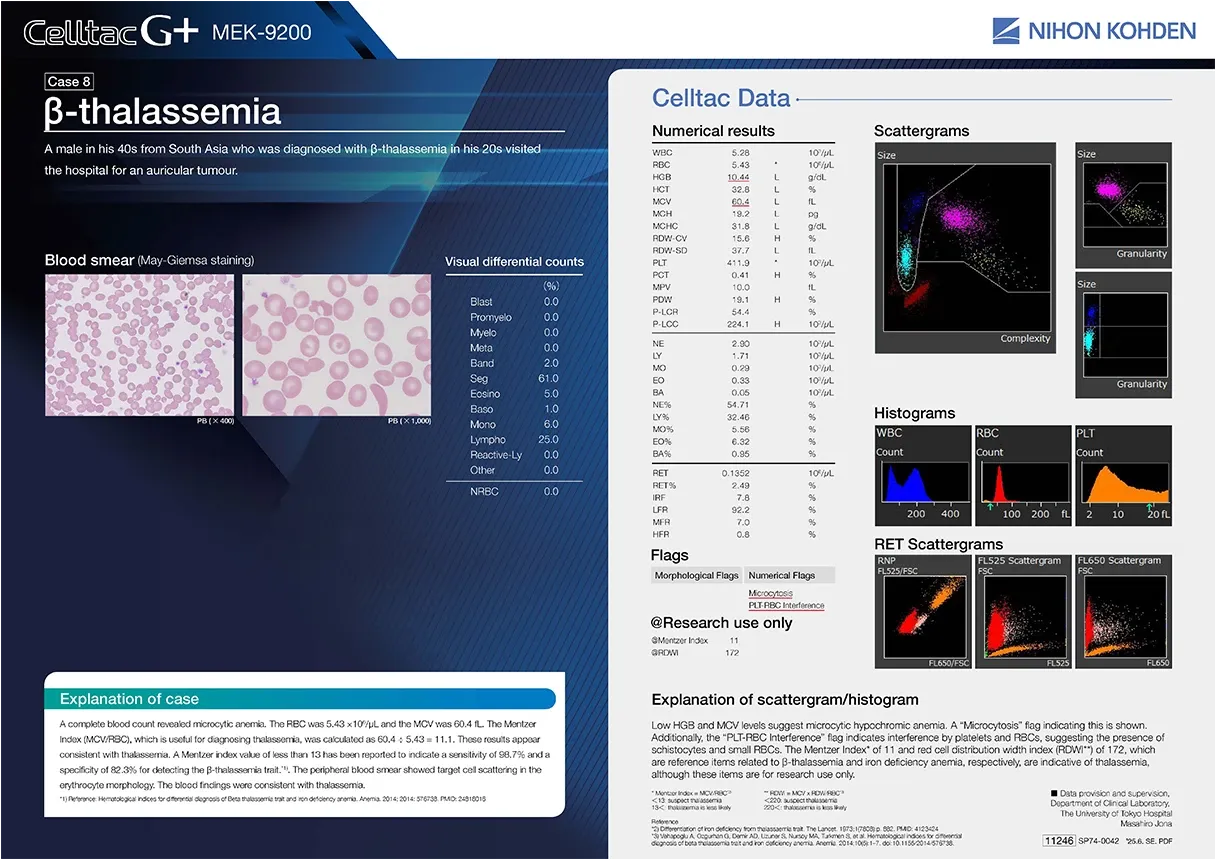Click the Visual differential counts heading

(514, 262)
